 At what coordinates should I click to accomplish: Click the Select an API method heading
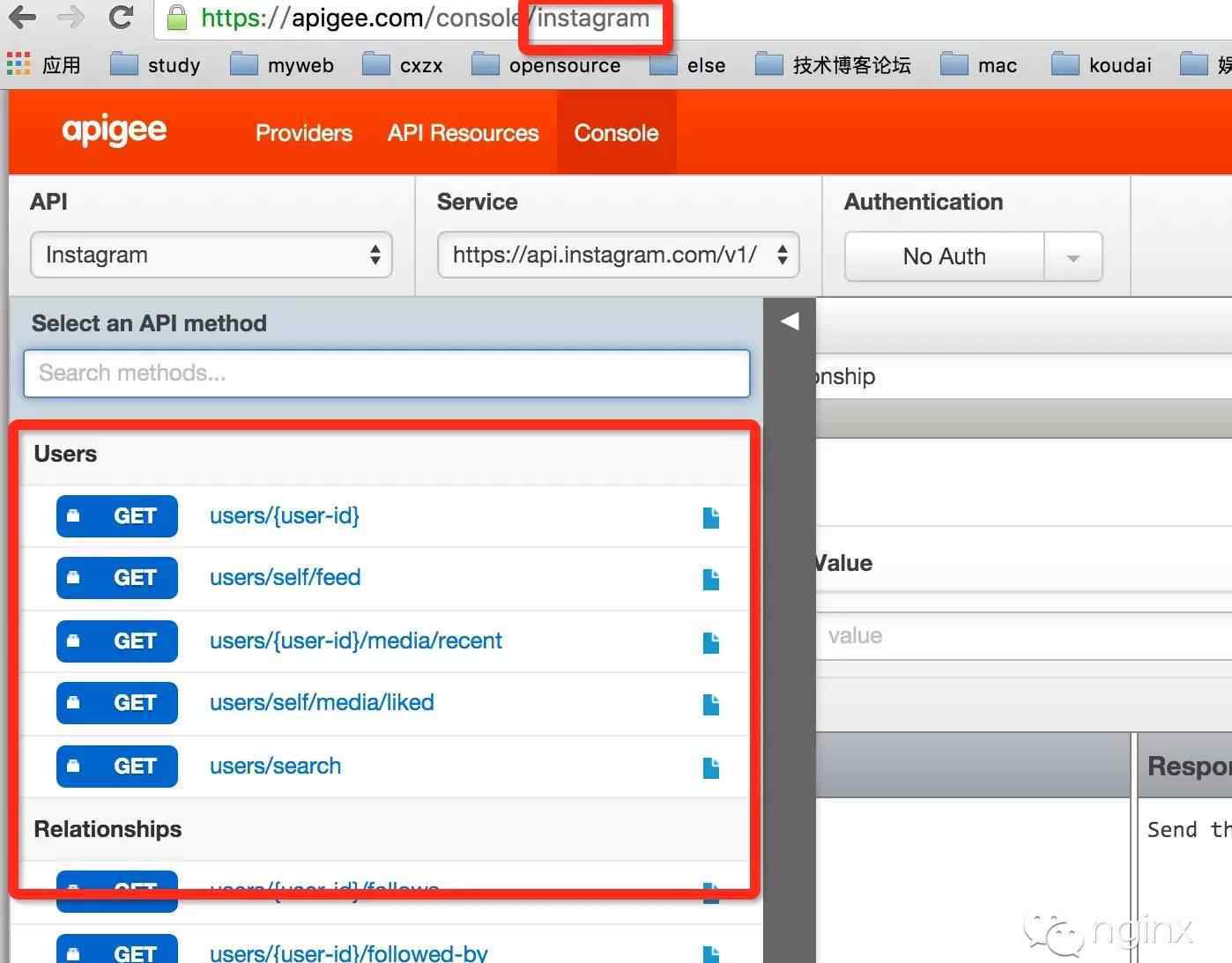click(149, 323)
